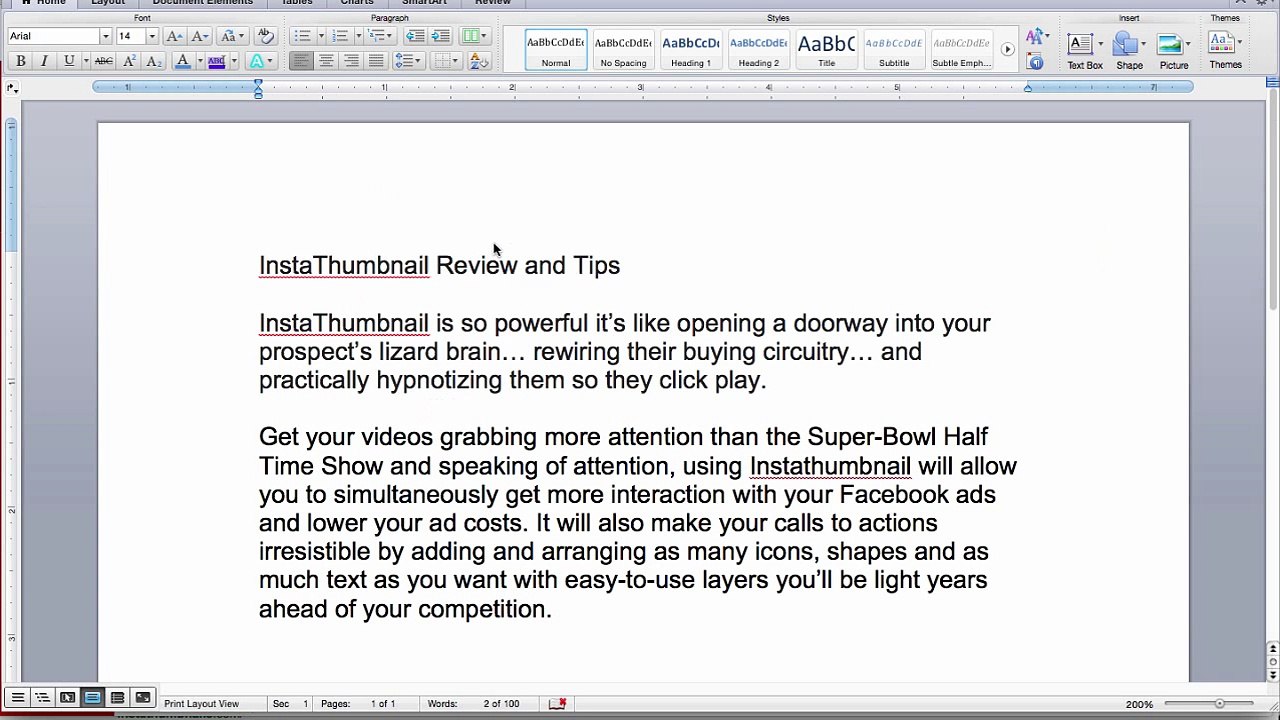This screenshot has height=720, width=1280.
Task: Switch to the Tables tab
Action: click(297, 3)
